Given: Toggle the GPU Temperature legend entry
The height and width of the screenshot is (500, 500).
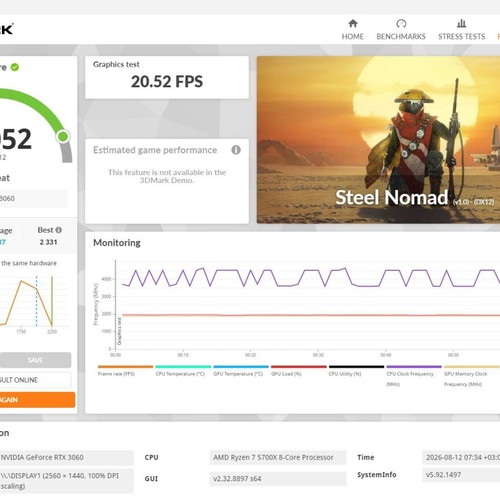Looking at the screenshot, I should coord(241,371).
